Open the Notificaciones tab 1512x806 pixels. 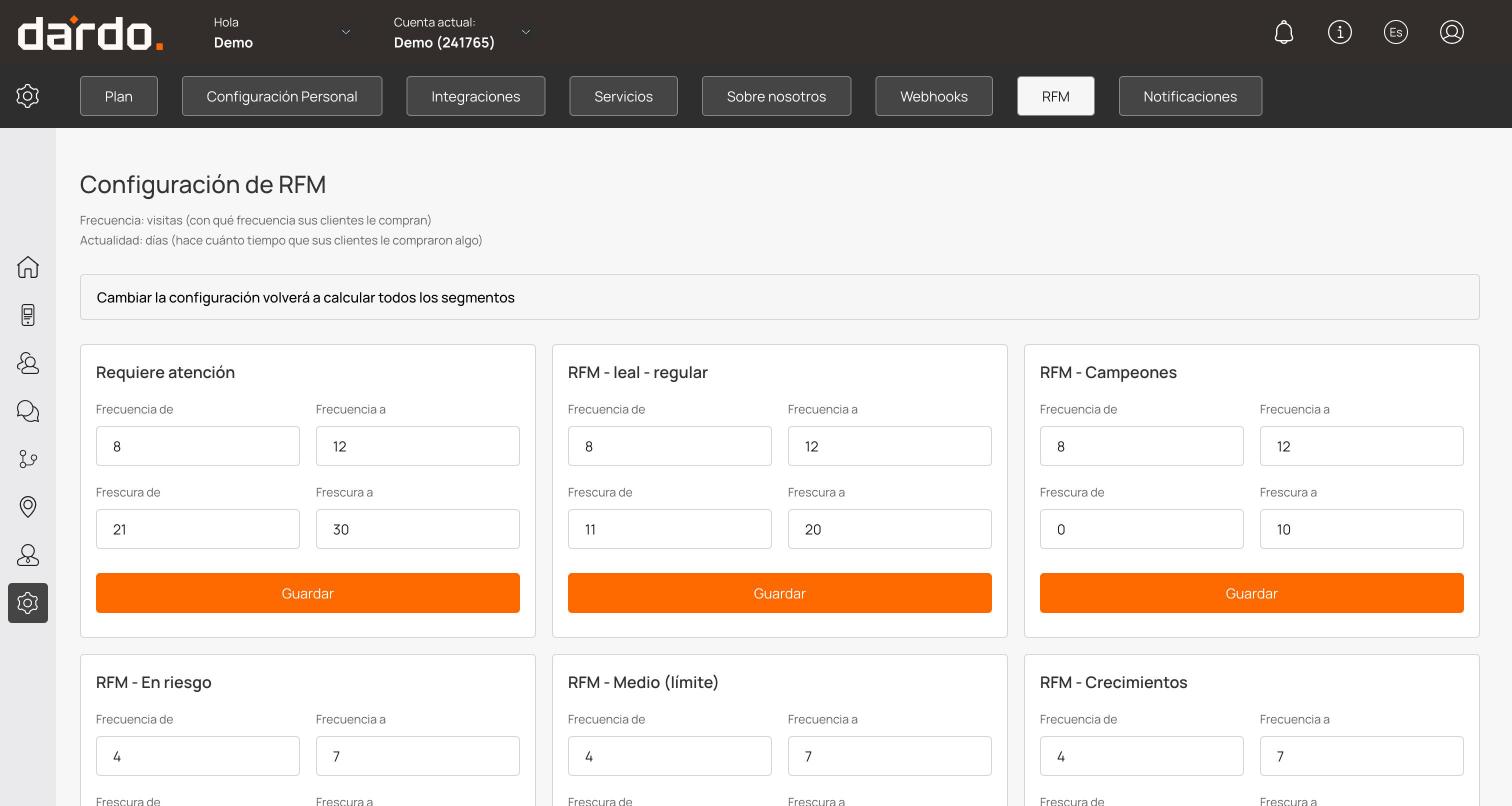coord(1191,96)
